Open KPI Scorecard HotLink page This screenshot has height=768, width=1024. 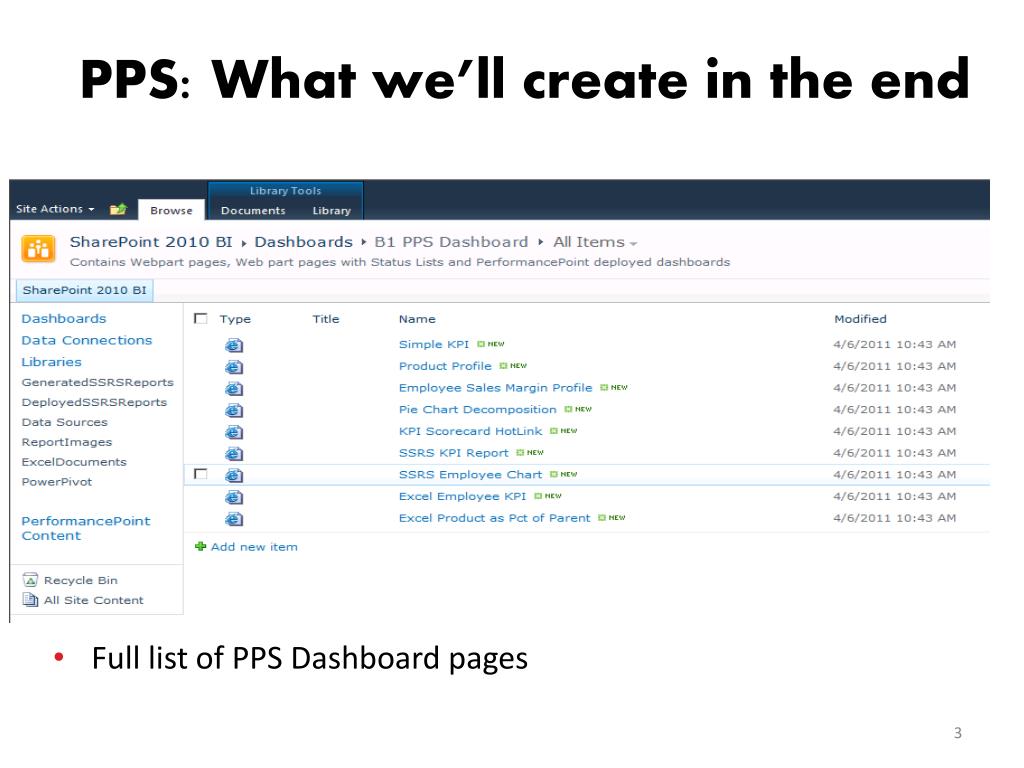(x=470, y=431)
